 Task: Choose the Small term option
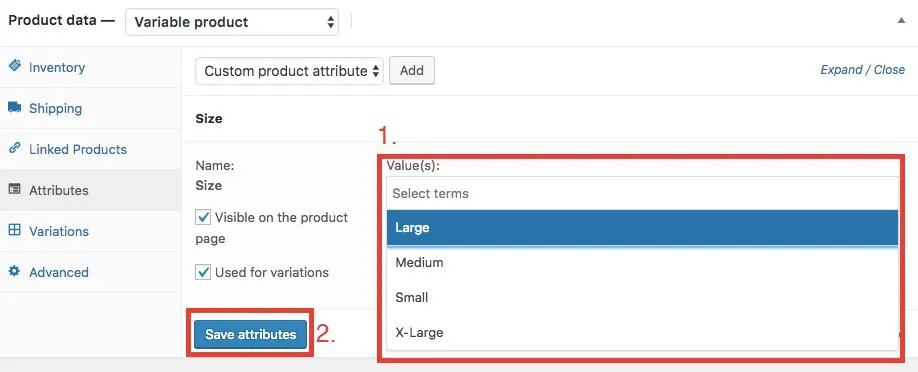(x=642, y=298)
